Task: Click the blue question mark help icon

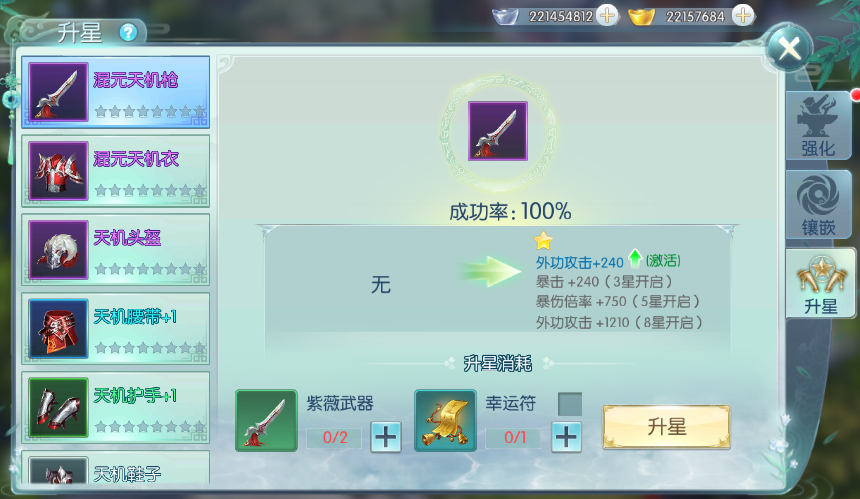Action: pyautogui.click(x=128, y=33)
